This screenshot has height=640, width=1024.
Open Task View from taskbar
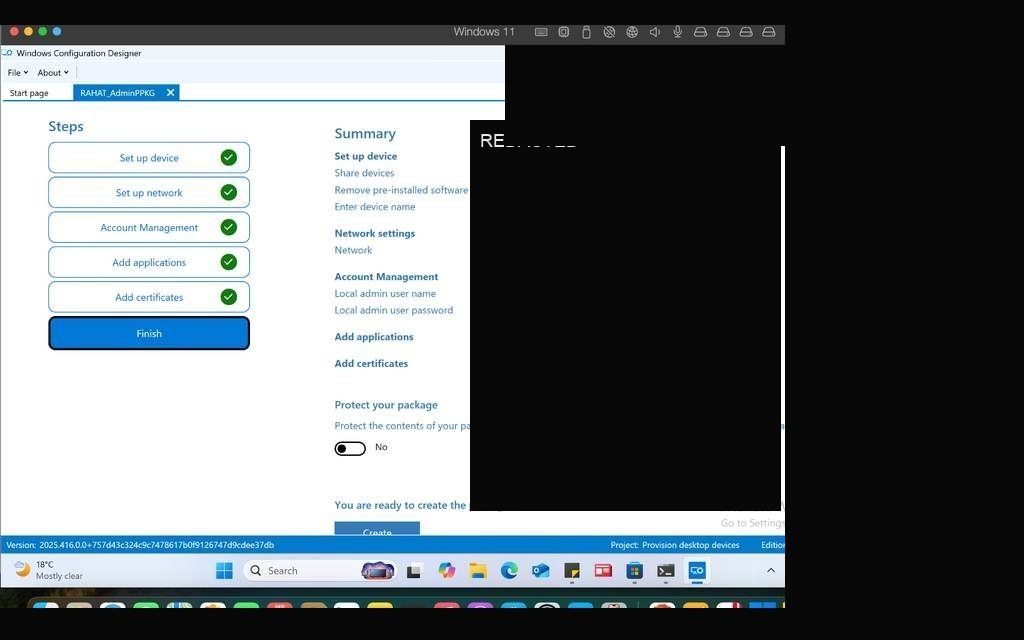pos(413,571)
